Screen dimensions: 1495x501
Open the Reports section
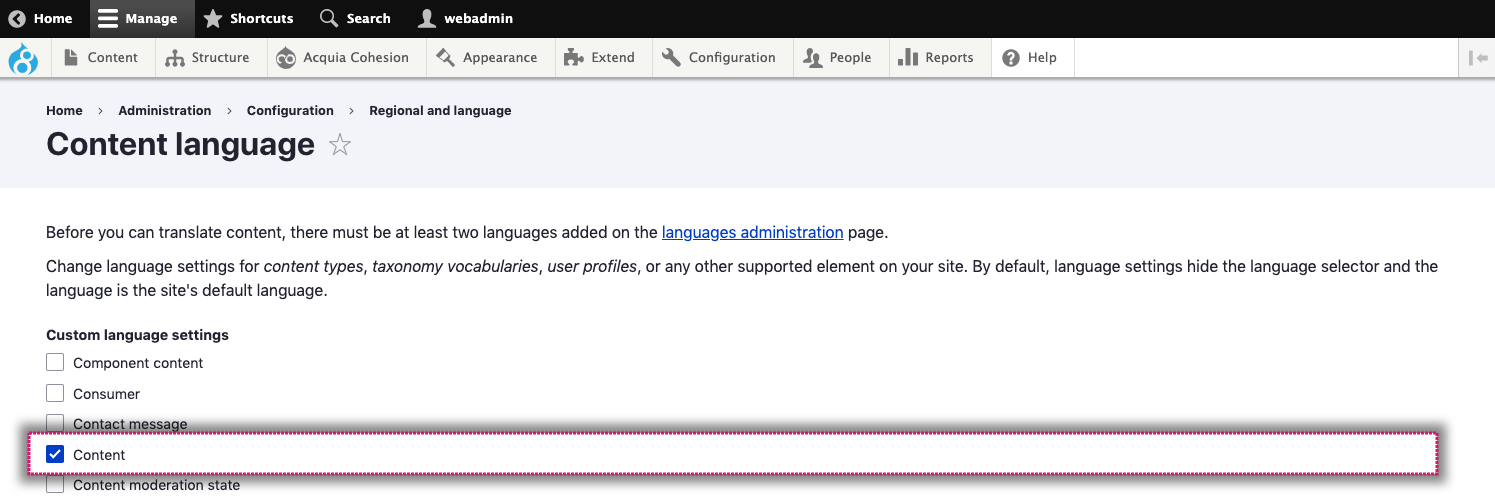click(936, 58)
